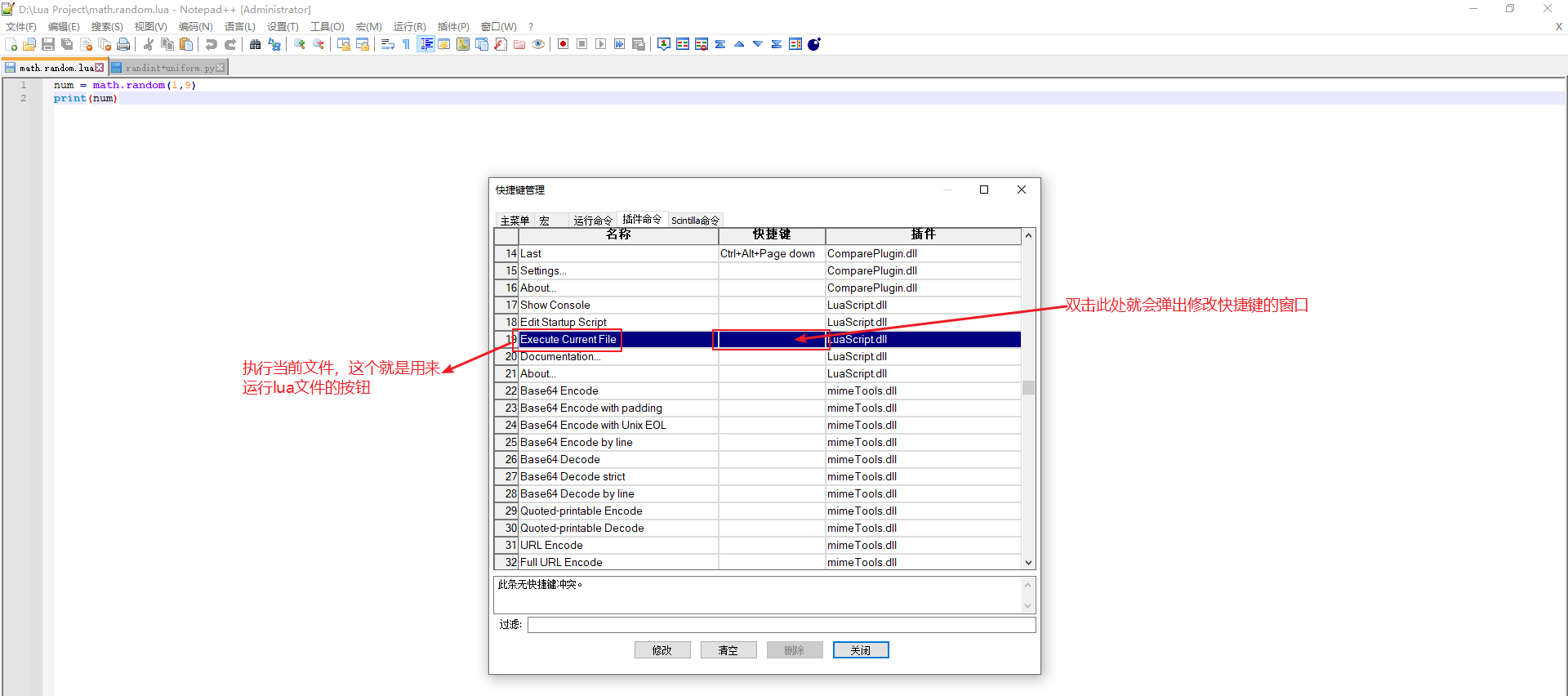Click the blue navigate-down arrow compare icon

click(758, 44)
